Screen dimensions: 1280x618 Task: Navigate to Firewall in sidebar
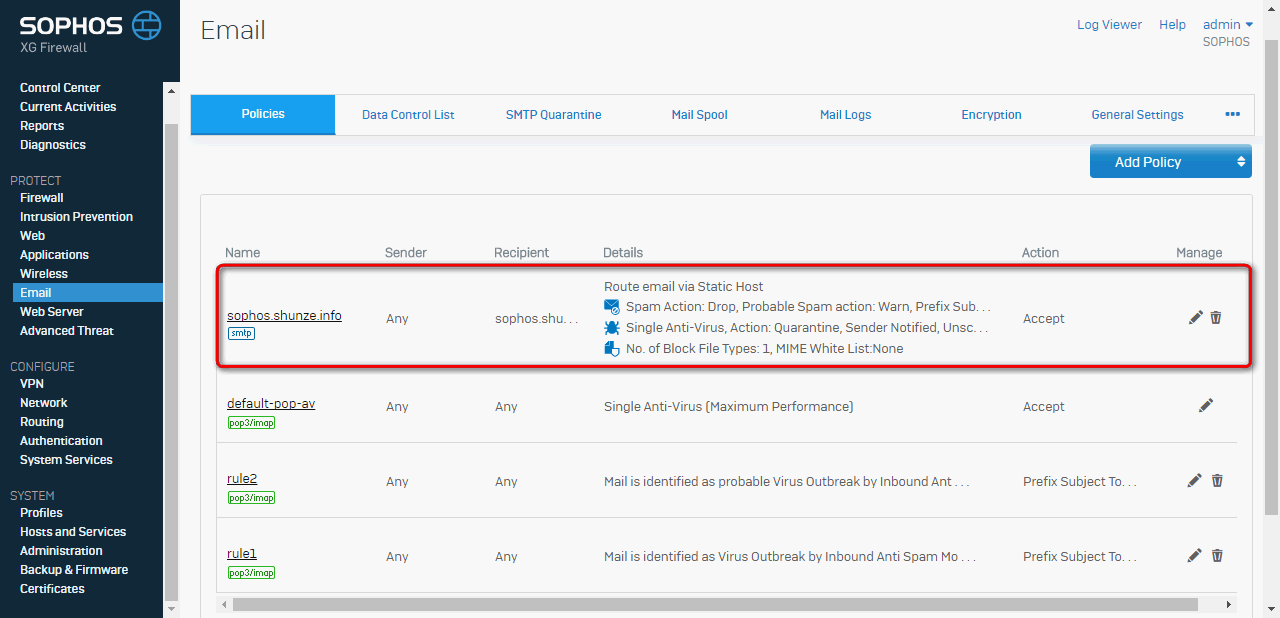click(x=42, y=198)
